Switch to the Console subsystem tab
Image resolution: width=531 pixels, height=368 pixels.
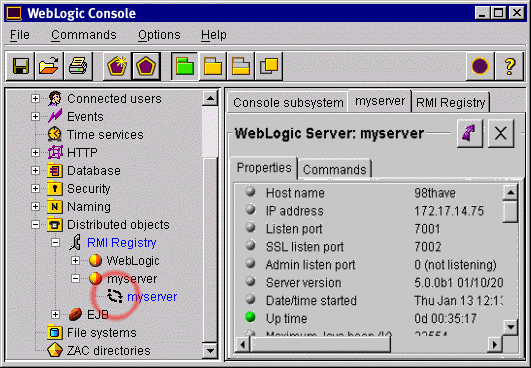click(x=288, y=102)
